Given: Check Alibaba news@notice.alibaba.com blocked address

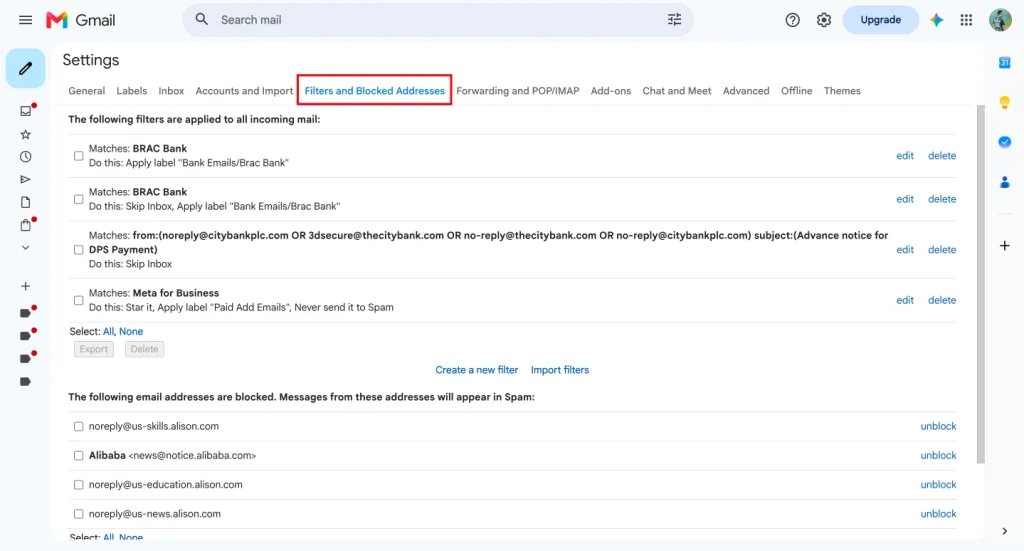Looking at the screenshot, I should [x=78, y=456].
